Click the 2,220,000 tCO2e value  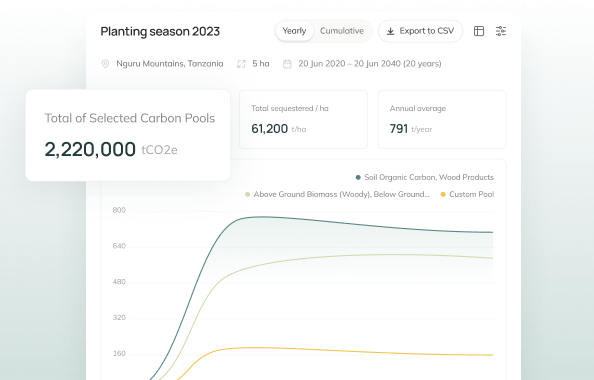(111, 149)
